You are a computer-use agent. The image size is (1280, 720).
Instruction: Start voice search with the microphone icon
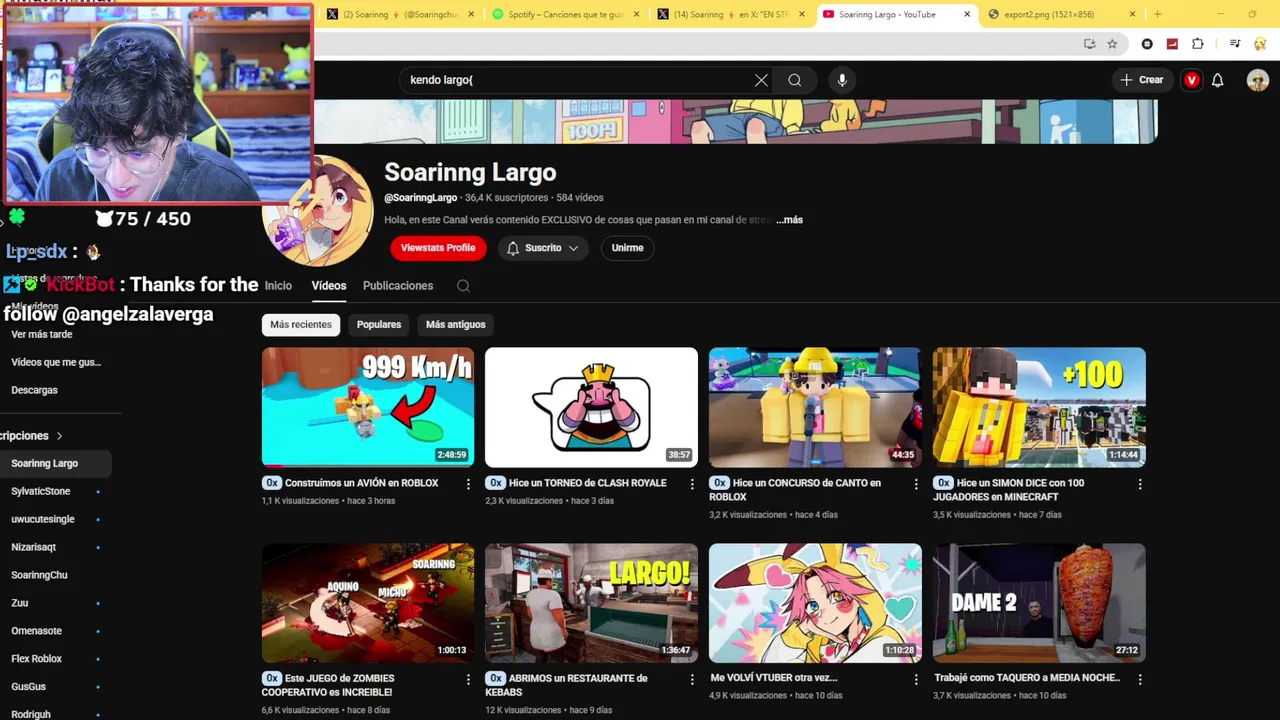842,80
